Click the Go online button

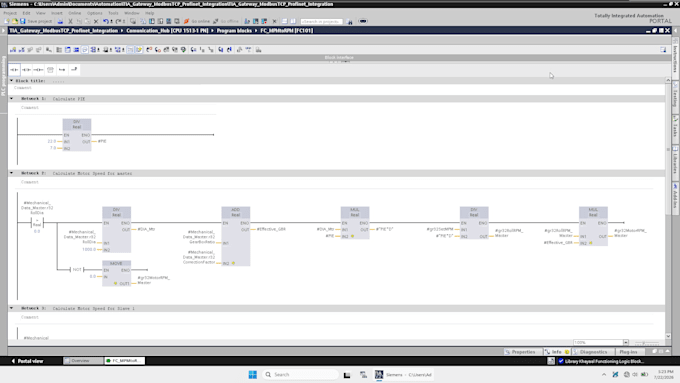tap(197, 21)
